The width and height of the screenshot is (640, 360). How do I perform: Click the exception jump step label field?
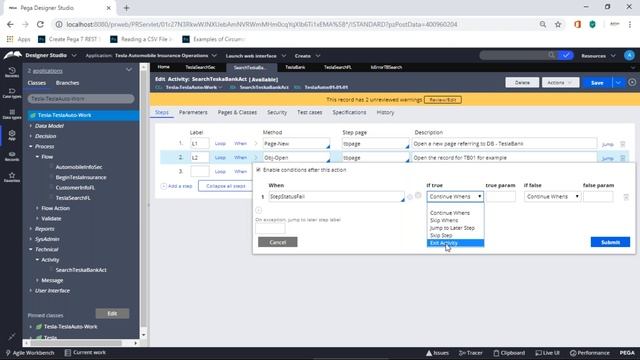270,229
